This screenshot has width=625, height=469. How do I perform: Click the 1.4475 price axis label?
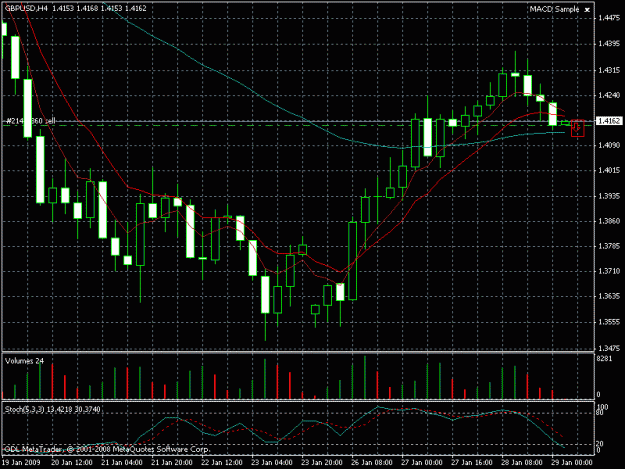point(609,18)
